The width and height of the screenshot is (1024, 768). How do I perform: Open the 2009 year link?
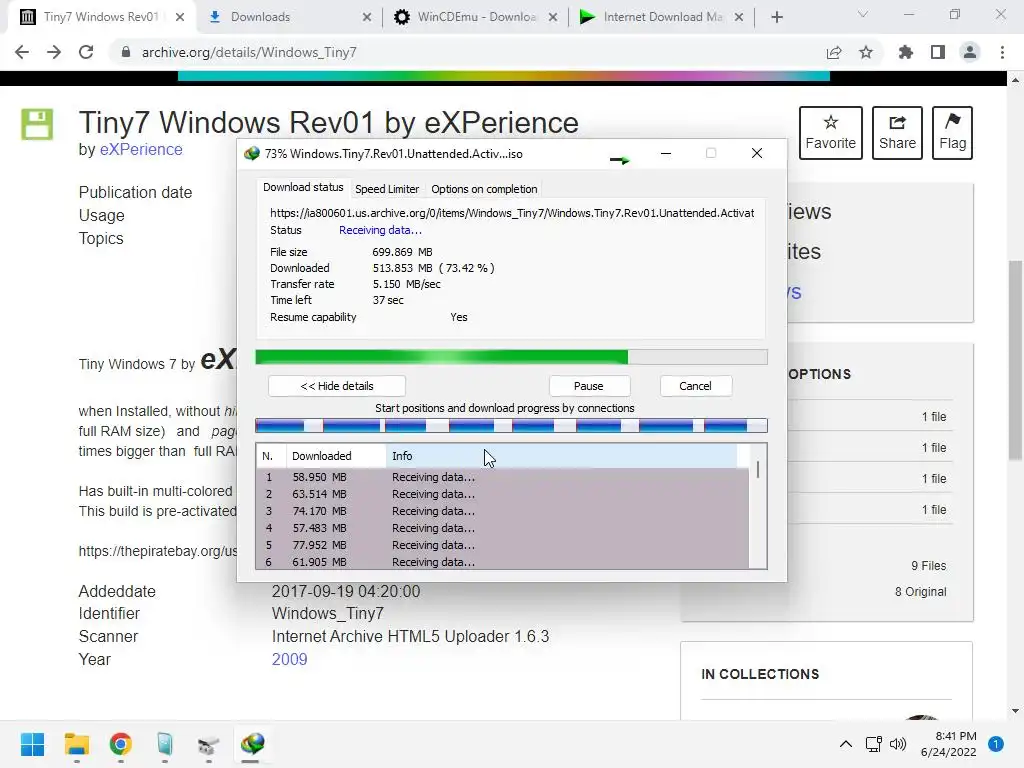pos(289,660)
